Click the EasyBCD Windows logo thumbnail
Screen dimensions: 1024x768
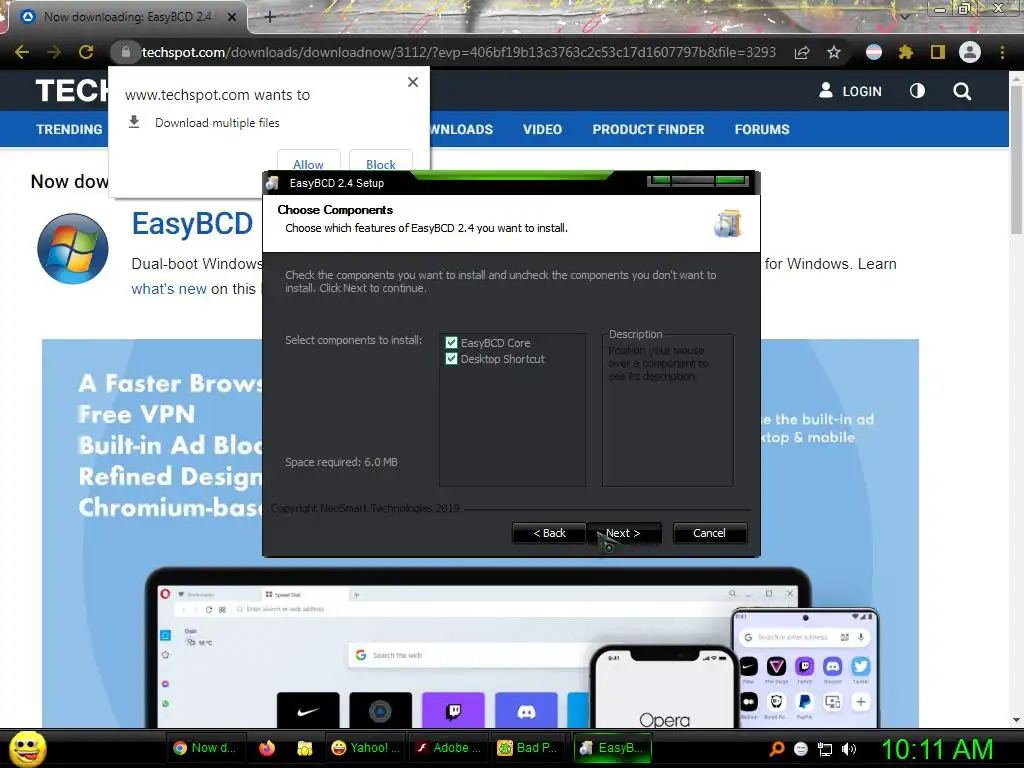pos(72,249)
